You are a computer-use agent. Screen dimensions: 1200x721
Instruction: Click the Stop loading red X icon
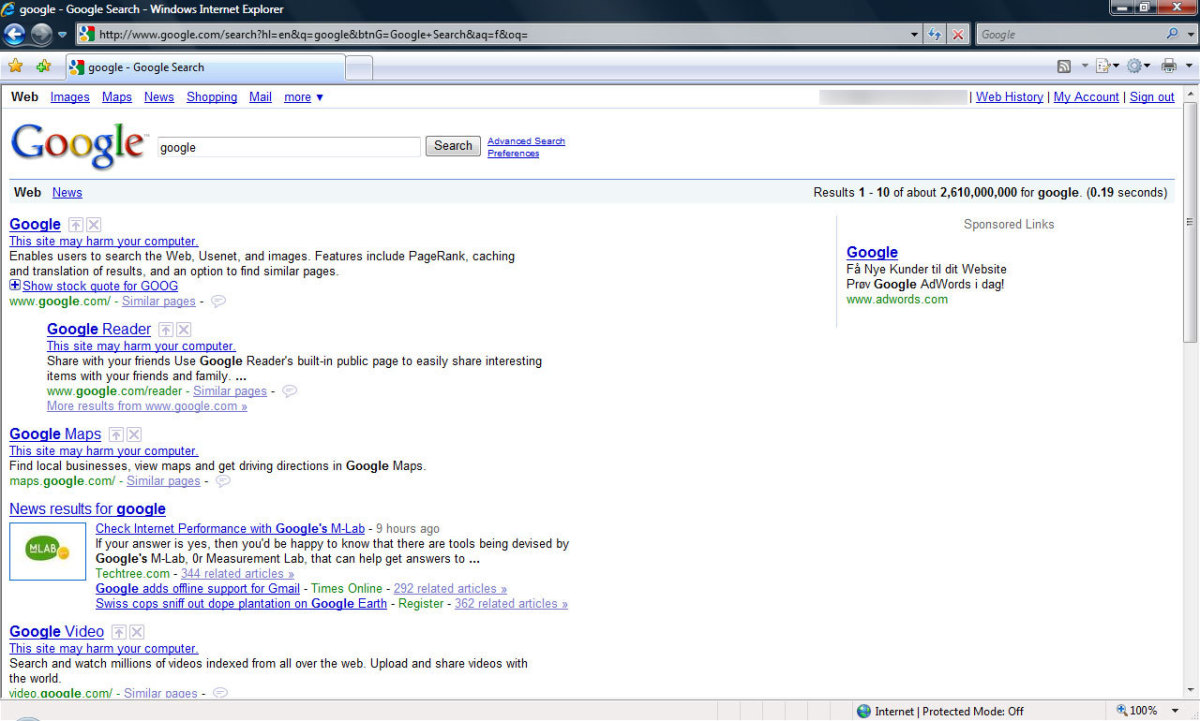tap(958, 34)
